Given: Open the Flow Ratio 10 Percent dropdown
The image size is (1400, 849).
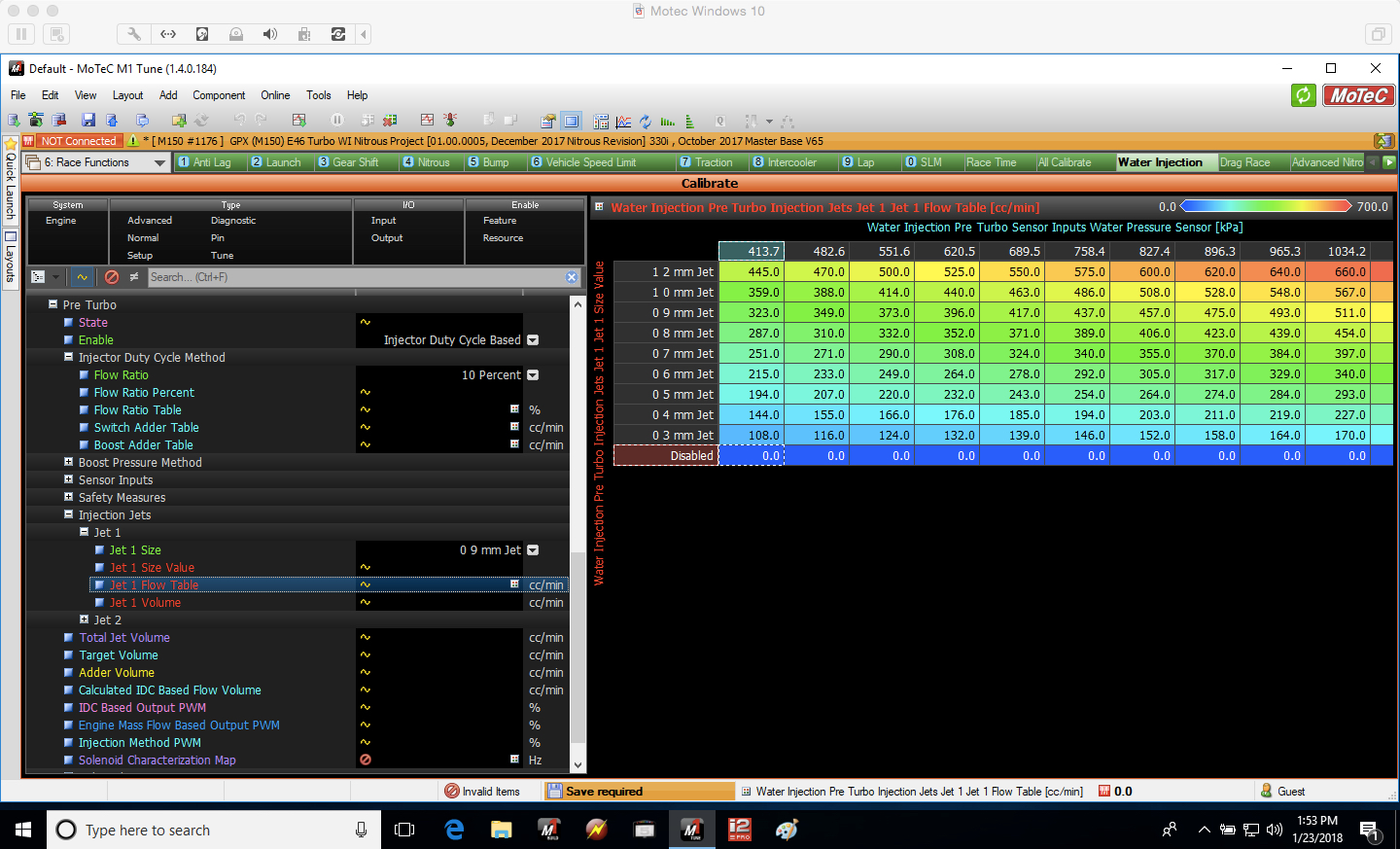Looking at the screenshot, I should click(x=533, y=375).
